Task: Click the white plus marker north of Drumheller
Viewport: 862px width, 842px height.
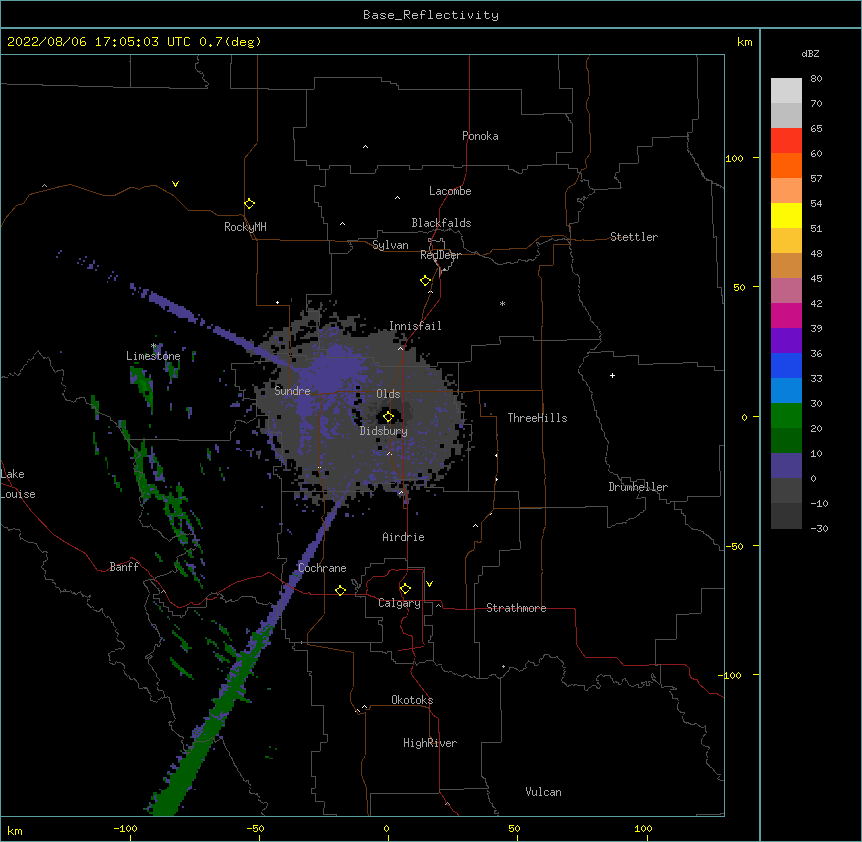Action: coord(612,375)
